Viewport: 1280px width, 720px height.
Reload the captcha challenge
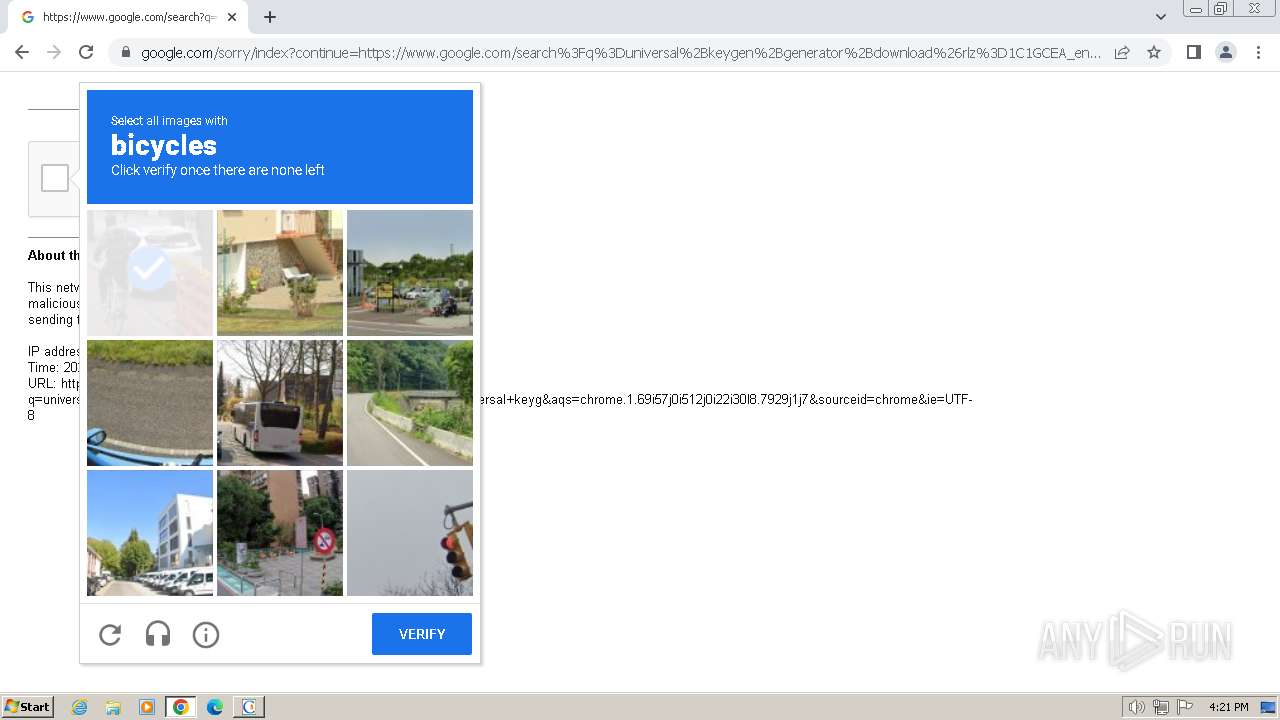click(110, 634)
